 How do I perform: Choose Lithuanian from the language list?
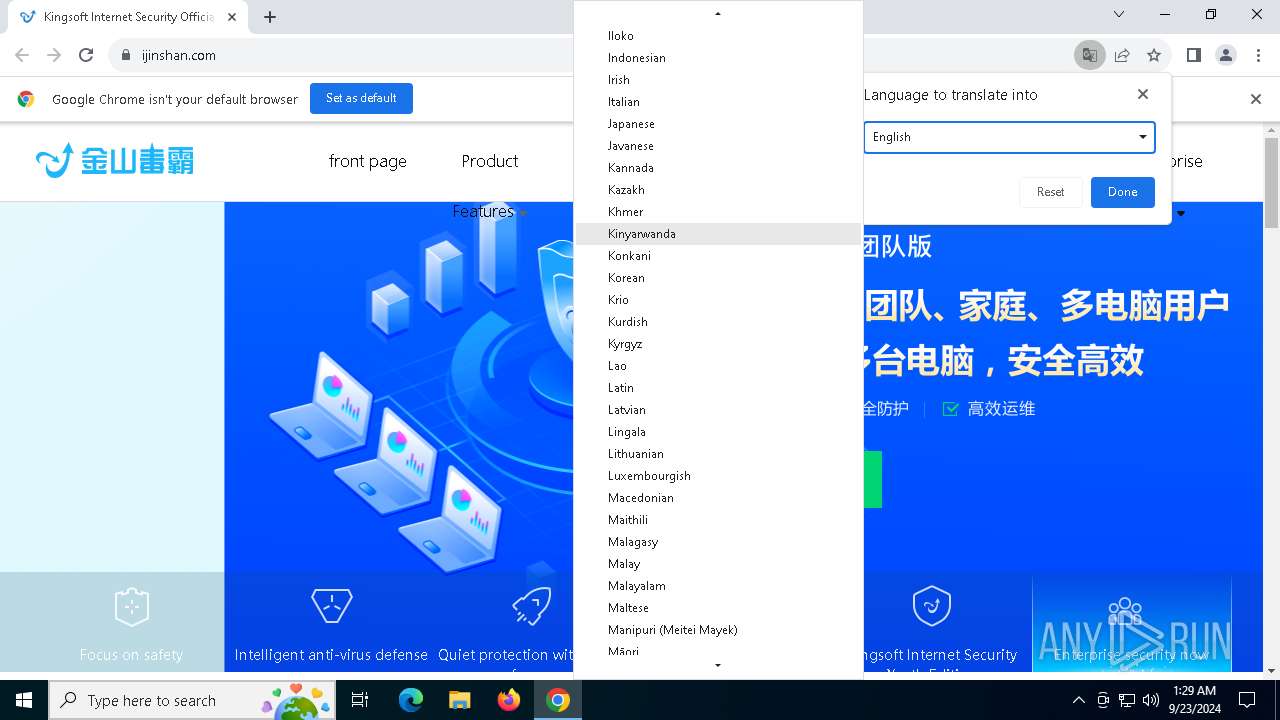coord(718,454)
